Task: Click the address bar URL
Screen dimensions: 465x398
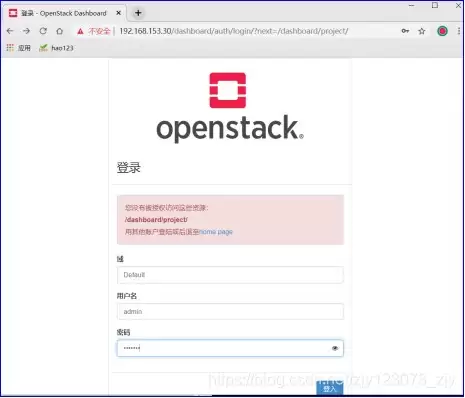Action: 234,31
